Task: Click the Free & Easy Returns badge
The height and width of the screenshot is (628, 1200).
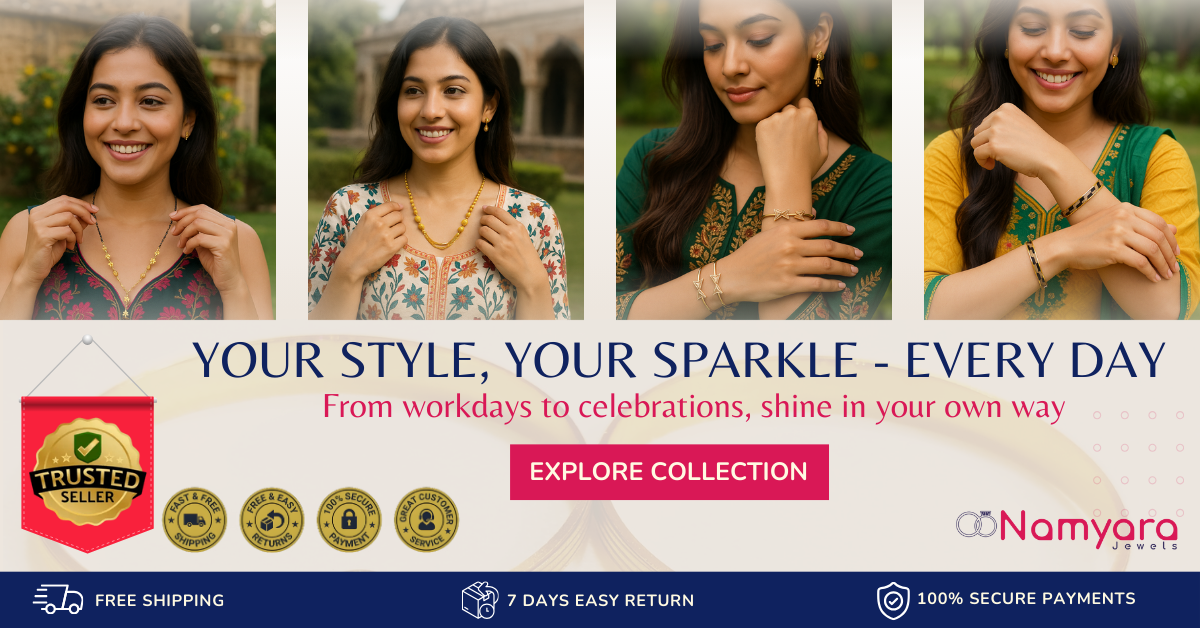Action: pos(272,520)
